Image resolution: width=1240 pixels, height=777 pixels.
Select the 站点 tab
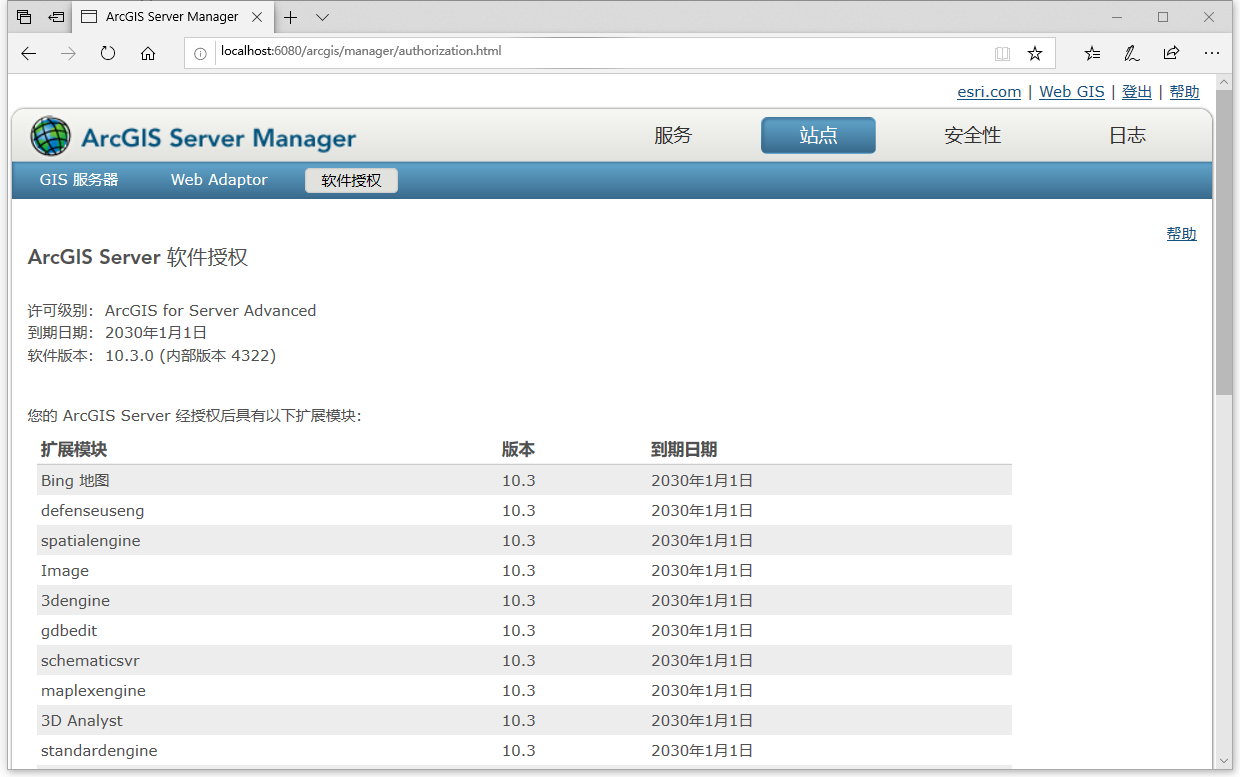(x=818, y=136)
